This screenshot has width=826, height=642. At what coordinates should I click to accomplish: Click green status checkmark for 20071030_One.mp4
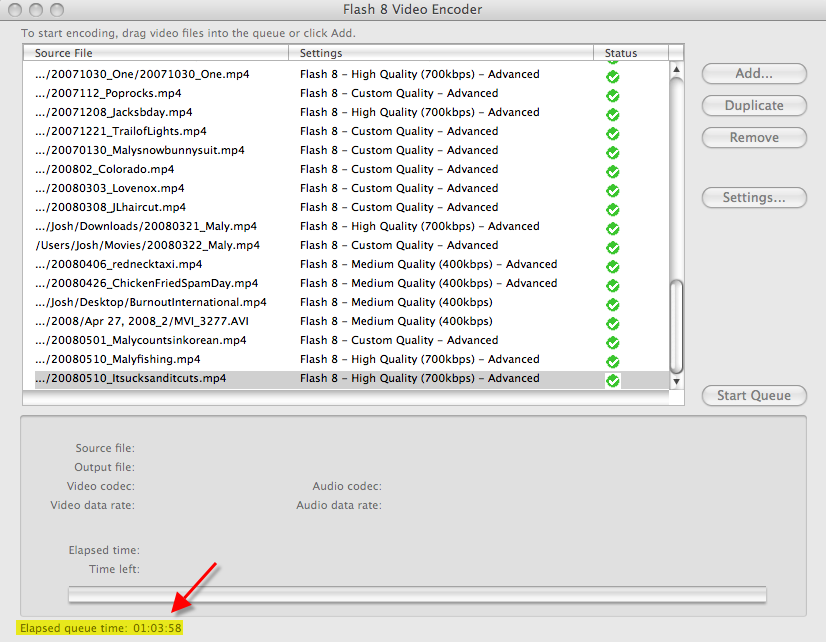[x=612, y=77]
